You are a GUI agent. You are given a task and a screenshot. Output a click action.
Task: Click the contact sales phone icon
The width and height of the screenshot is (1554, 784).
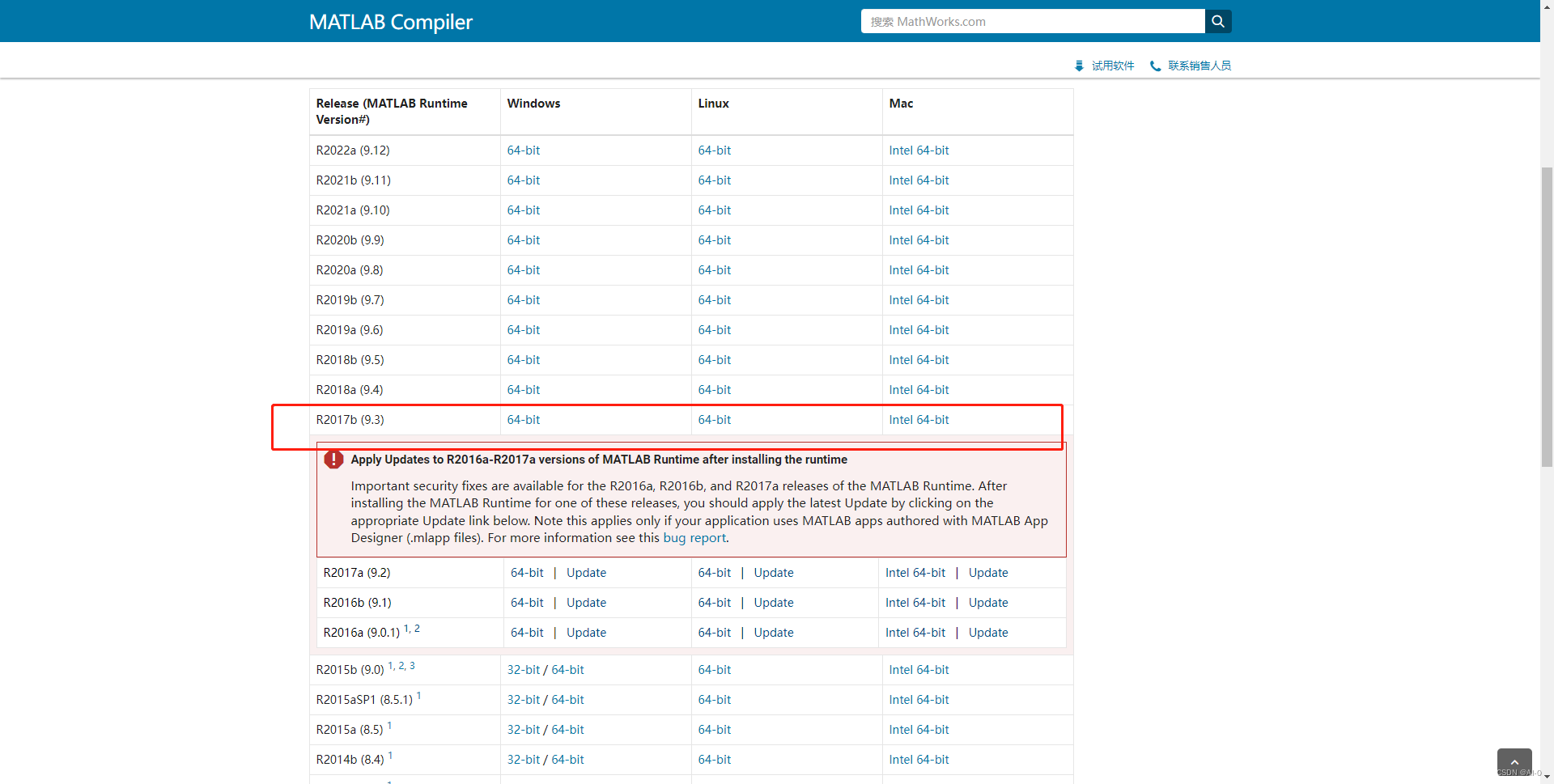pyautogui.click(x=1155, y=66)
